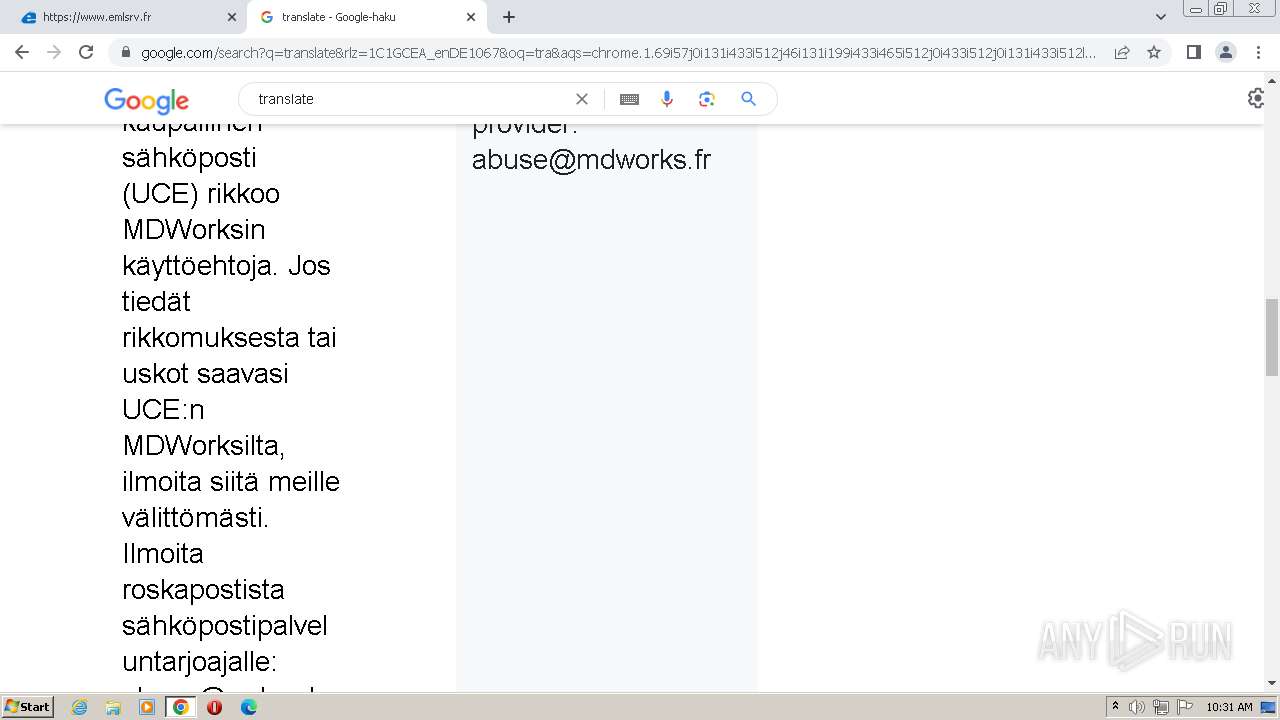Viewport: 1280px width, 720px height.
Task: View site information lock icon
Action: pyautogui.click(x=126, y=53)
